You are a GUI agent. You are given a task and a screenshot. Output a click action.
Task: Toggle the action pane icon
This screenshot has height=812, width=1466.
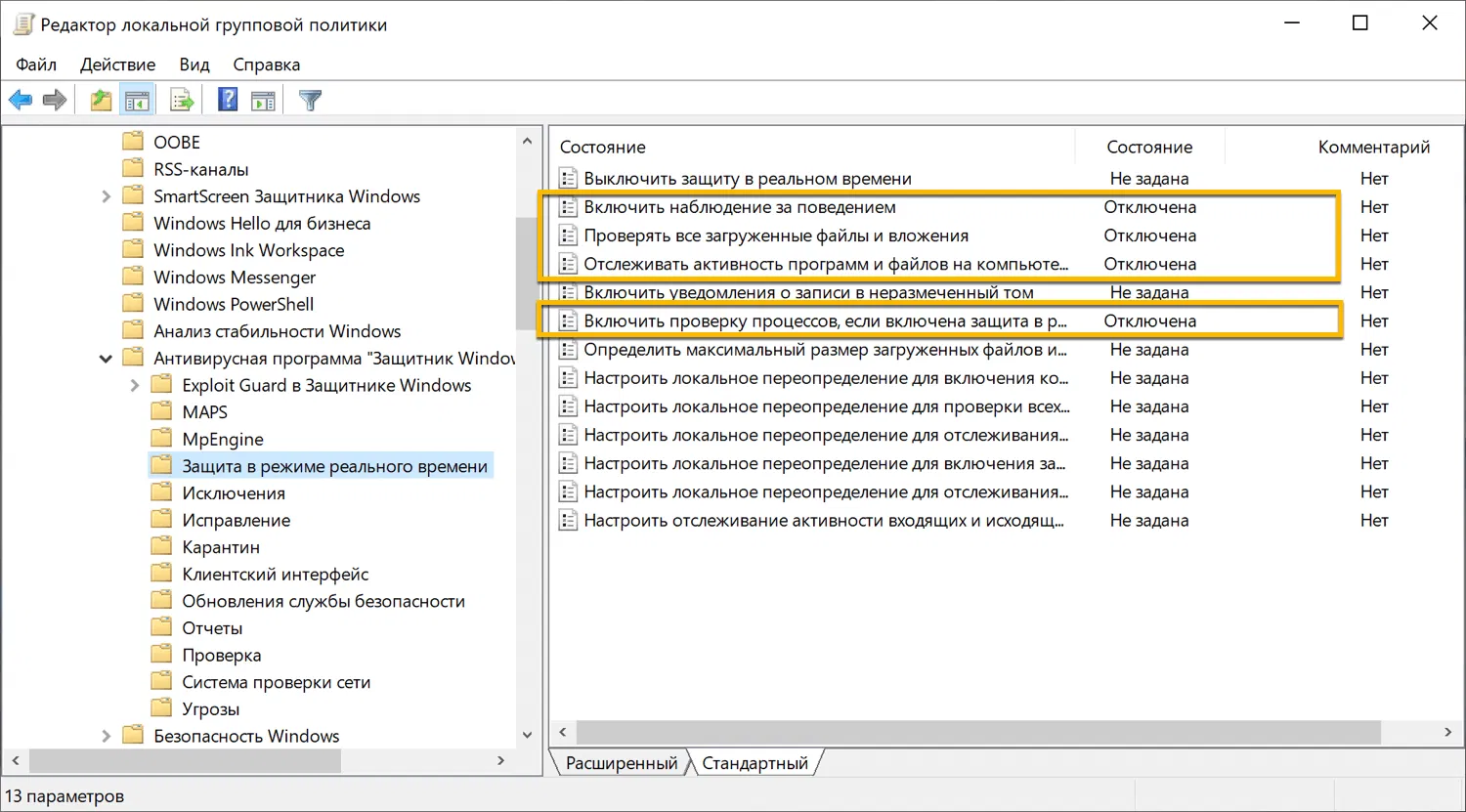[263, 99]
